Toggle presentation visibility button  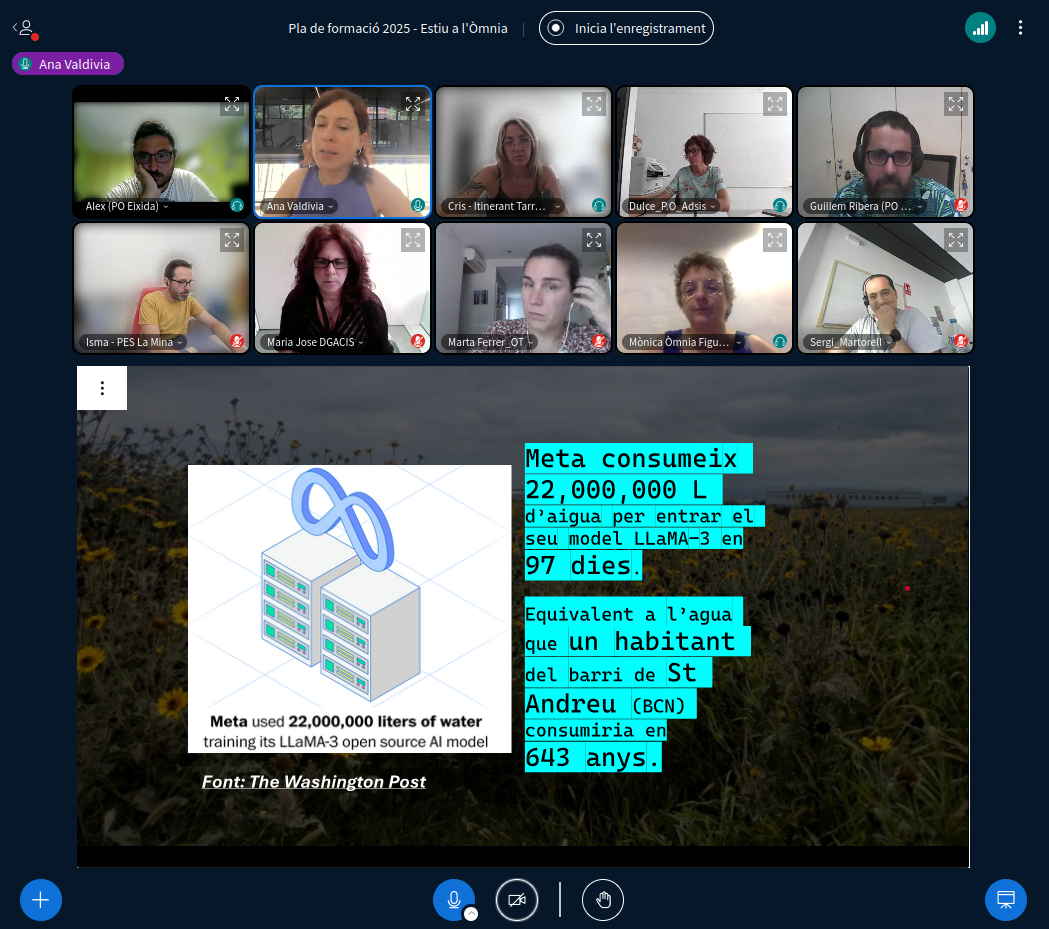(x=1006, y=900)
